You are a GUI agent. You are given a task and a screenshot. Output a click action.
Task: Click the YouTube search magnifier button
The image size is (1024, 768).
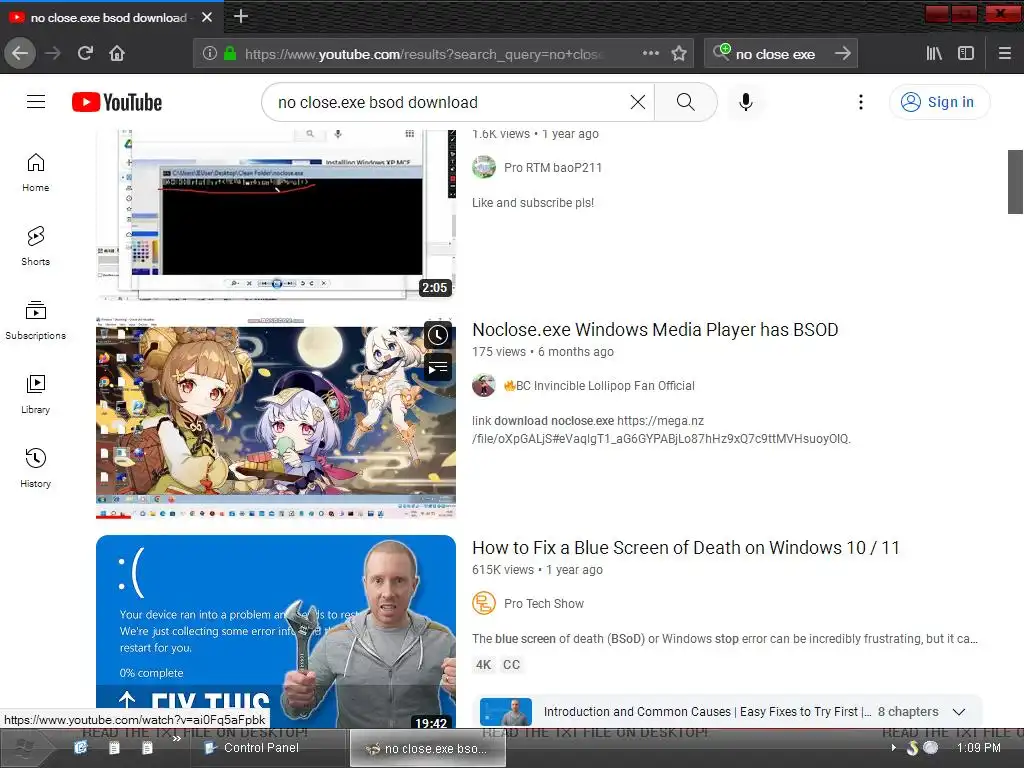686,102
